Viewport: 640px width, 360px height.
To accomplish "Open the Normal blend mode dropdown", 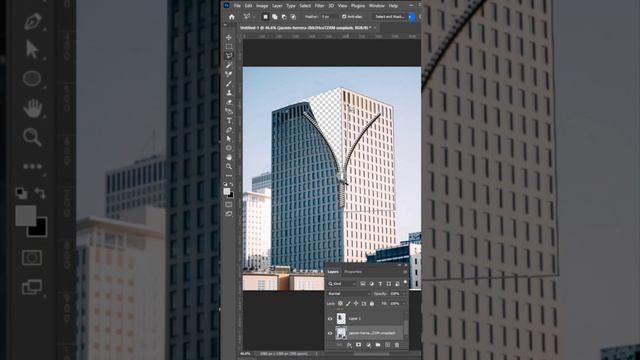I will click(348, 293).
